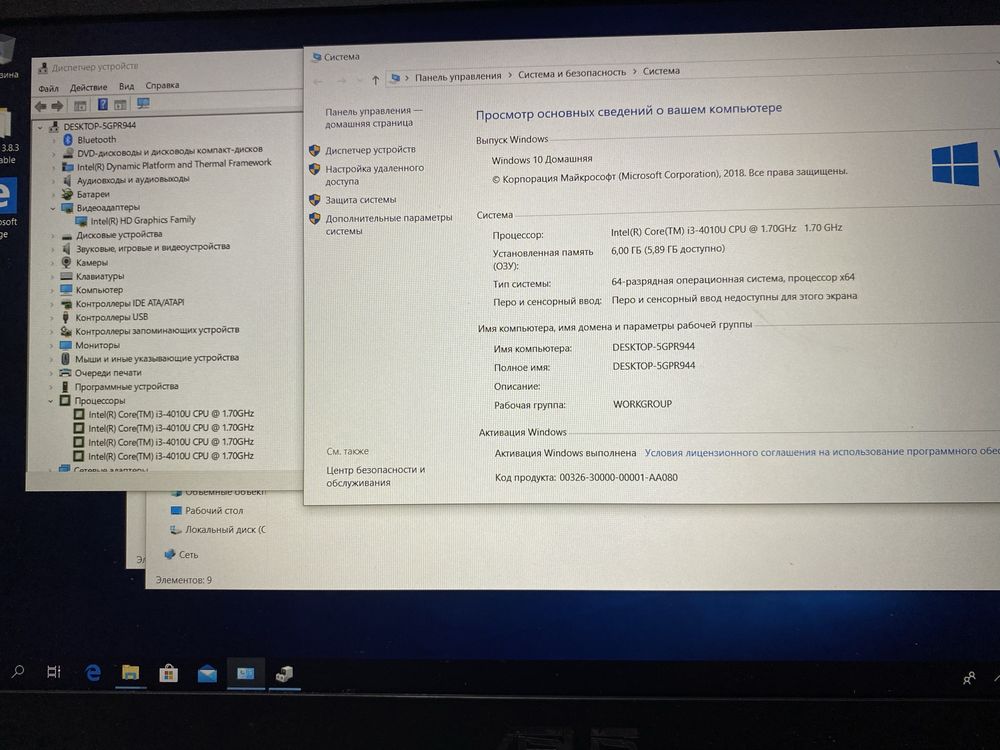
Task: Open Microsoft Store from the taskbar
Action: [x=168, y=673]
